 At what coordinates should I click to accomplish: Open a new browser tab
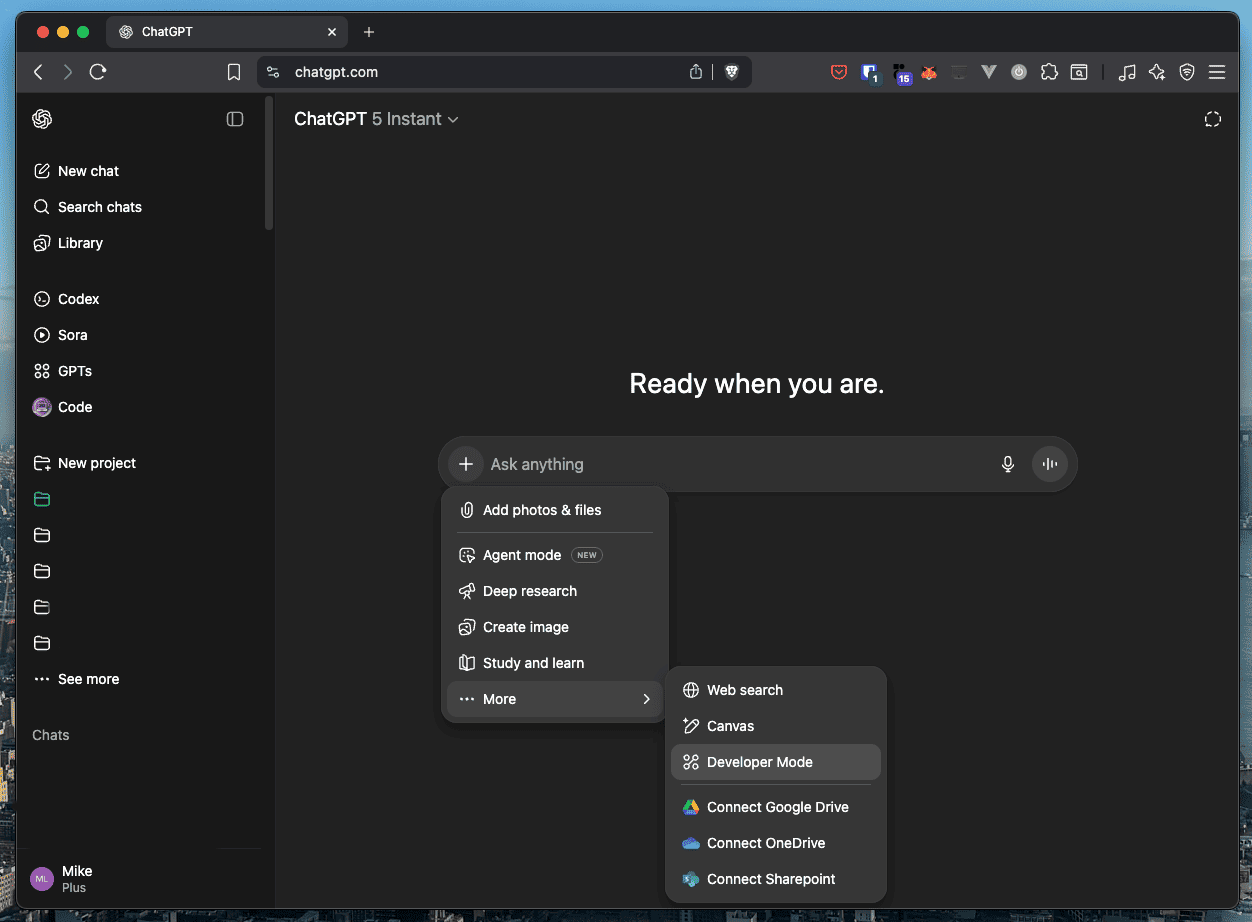pos(369,32)
